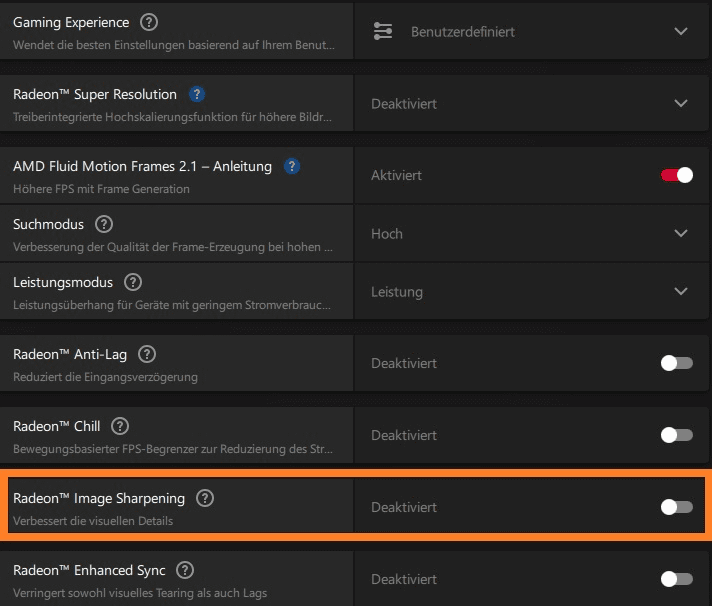
Task: Open help tooltip for Leistungsmodus
Action: pos(133,283)
